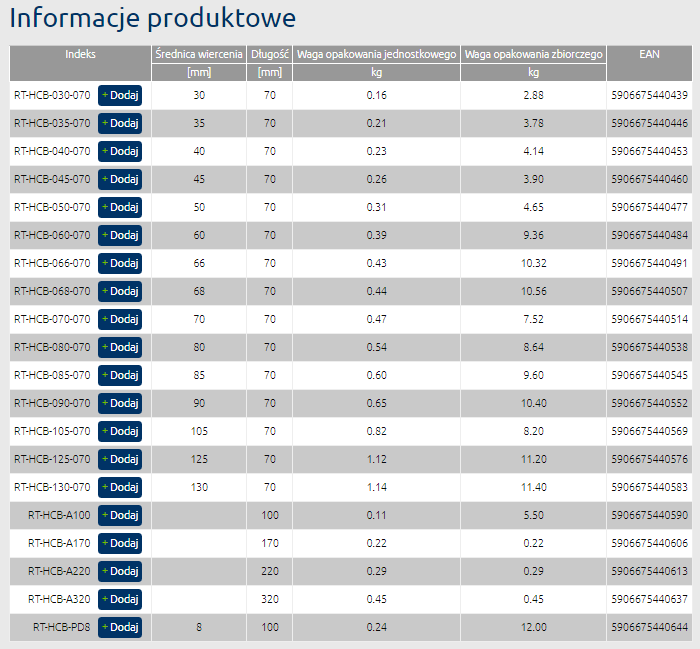Image resolution: width=700 pixels, height=649 pixels.
Task: Add RT-HCB-105-070 with its Dodaj button
Action: point(120,431)
